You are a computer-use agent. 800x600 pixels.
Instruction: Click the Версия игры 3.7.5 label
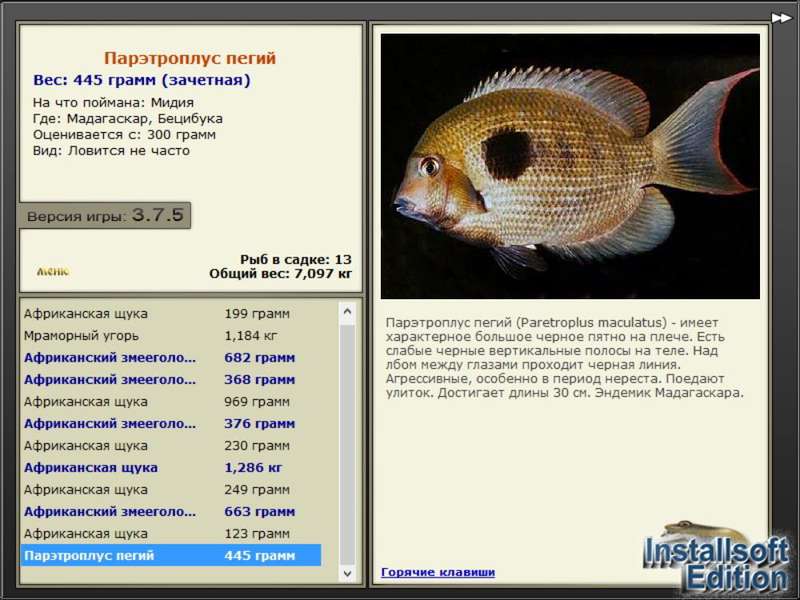(x=105, y=215)
